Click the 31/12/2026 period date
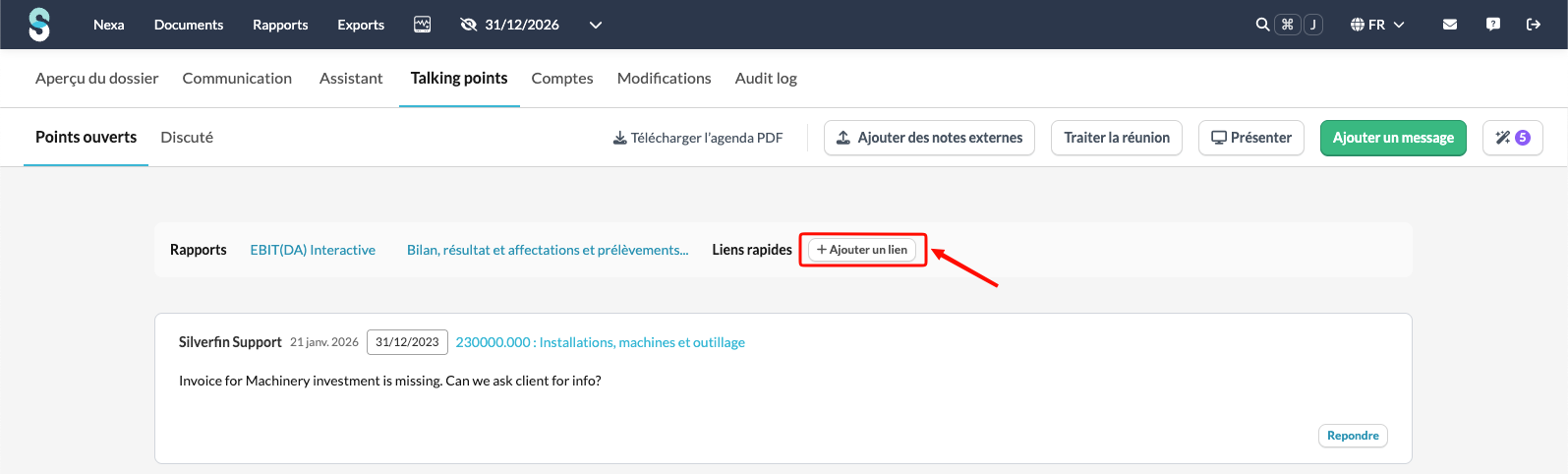Viewport: 1568px width, 474px height. coord(522,25)
